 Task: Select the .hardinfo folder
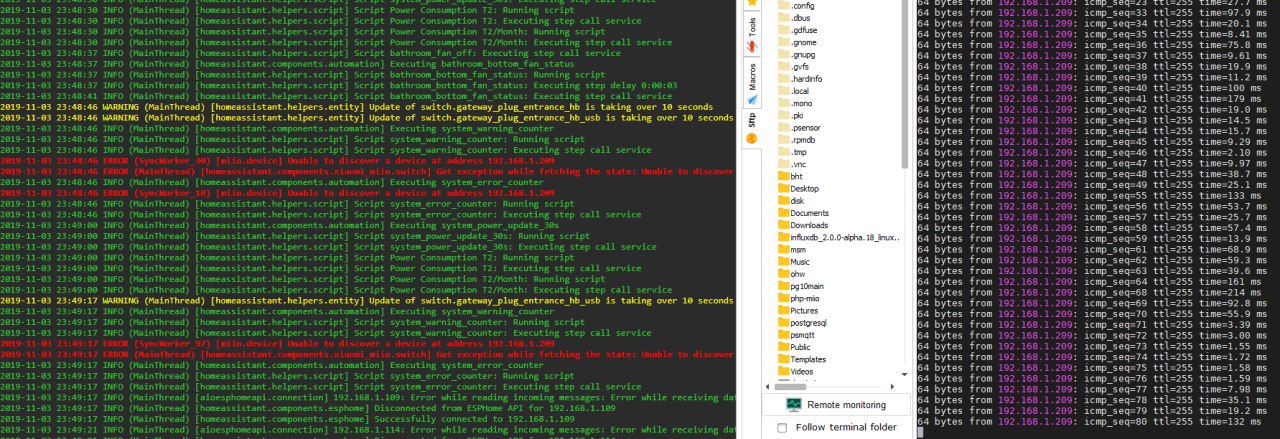(800, 79)
